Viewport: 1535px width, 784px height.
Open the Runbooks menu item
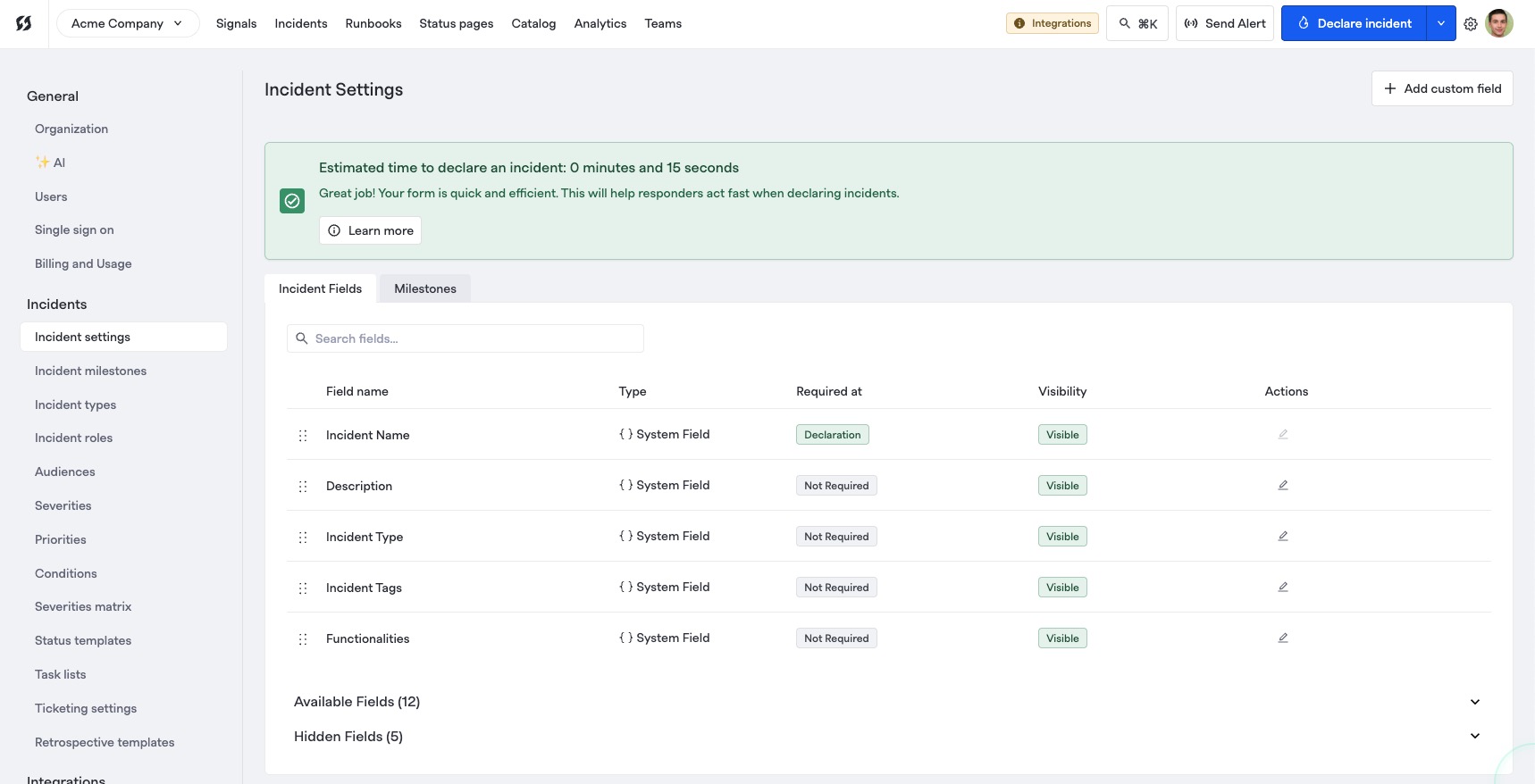pyautogui.click(x=373, y=23)
